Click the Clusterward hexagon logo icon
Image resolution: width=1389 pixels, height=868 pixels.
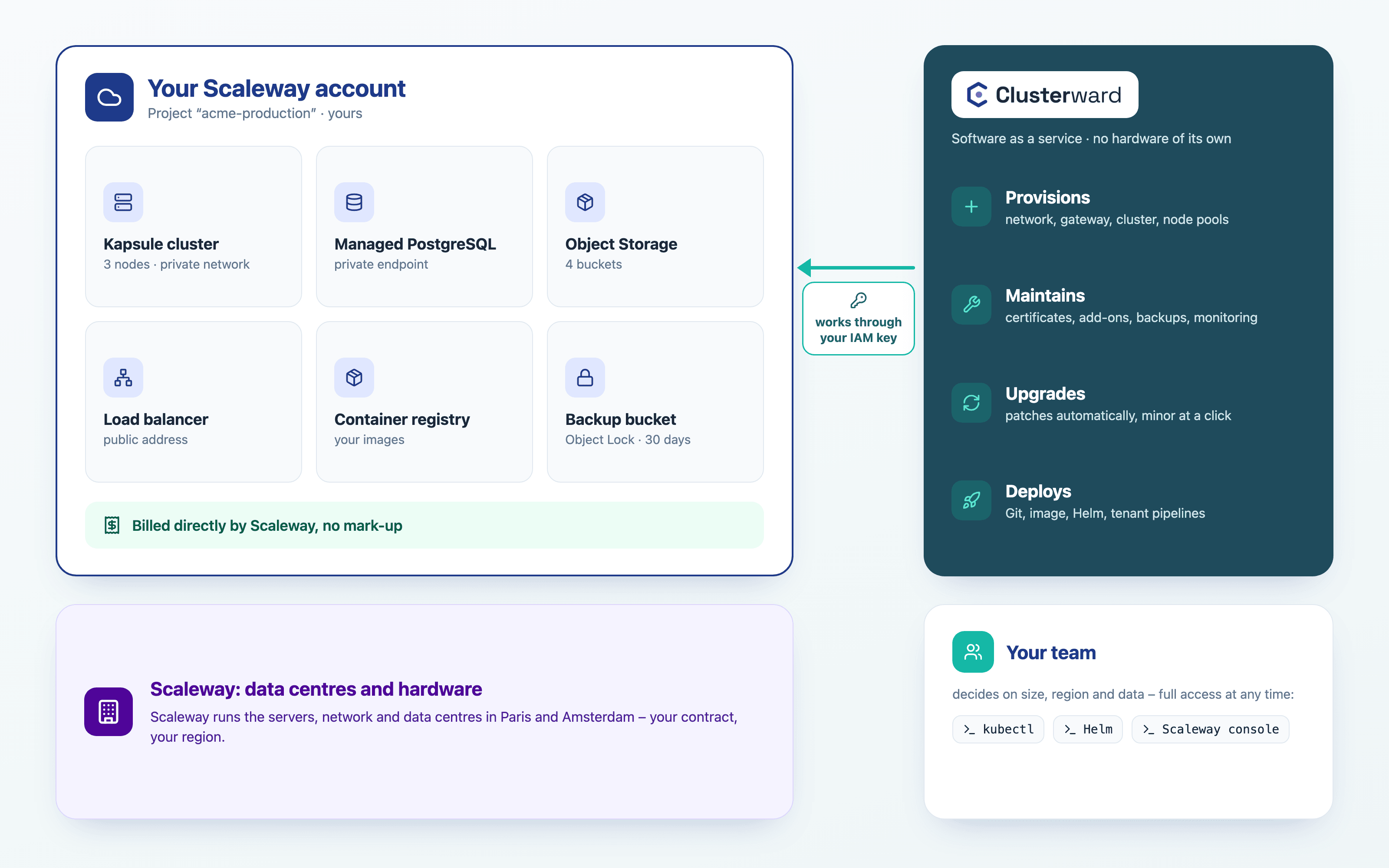click(977, 95)
